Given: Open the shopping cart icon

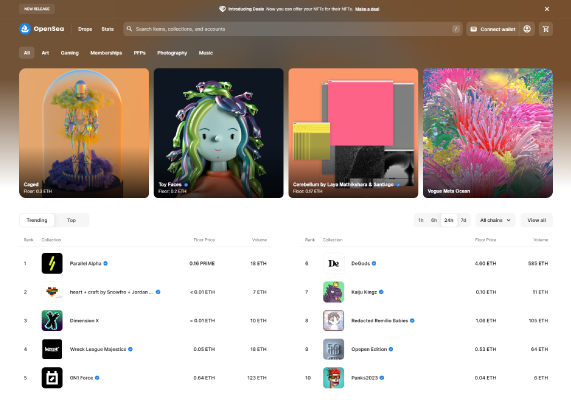Looking at the screenshot, I should click(x=546, y=29).
